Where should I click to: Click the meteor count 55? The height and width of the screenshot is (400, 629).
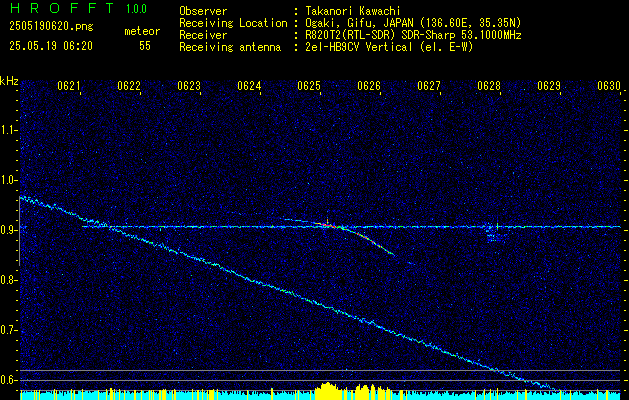145,46
